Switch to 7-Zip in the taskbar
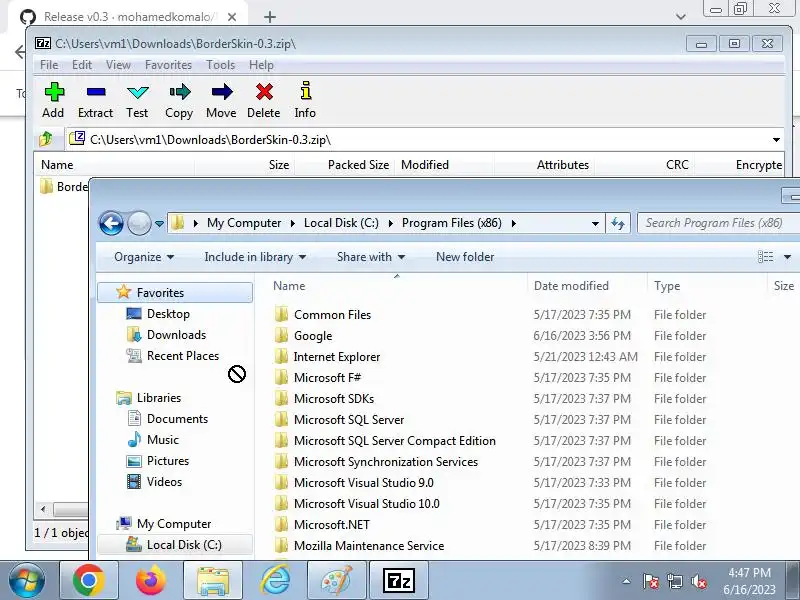Image resolution: width=800 pixels, height=600 pixels. point(399,580)
